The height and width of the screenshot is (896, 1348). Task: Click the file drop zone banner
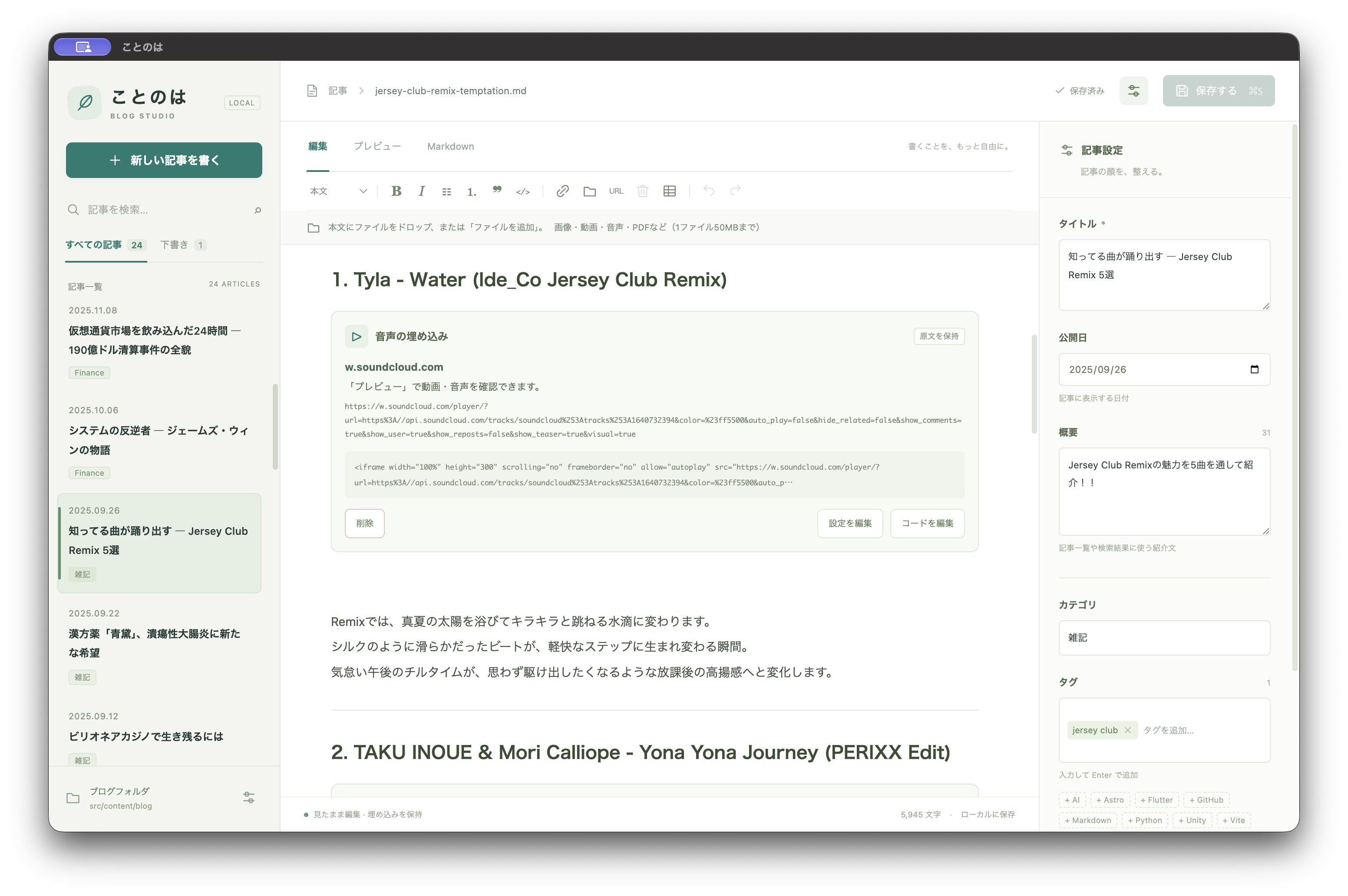click(659, 227)
